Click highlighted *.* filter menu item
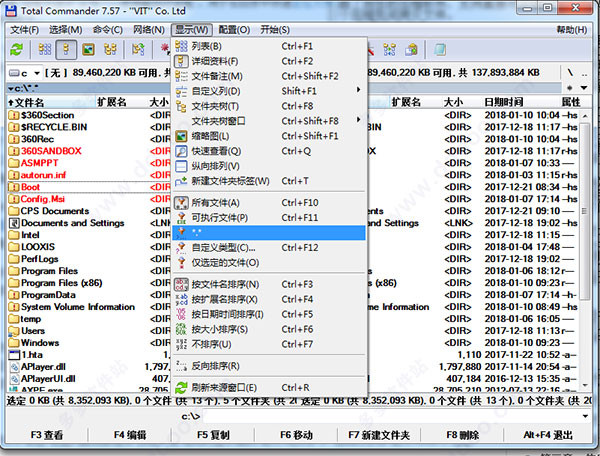 [x=269, y=233]
